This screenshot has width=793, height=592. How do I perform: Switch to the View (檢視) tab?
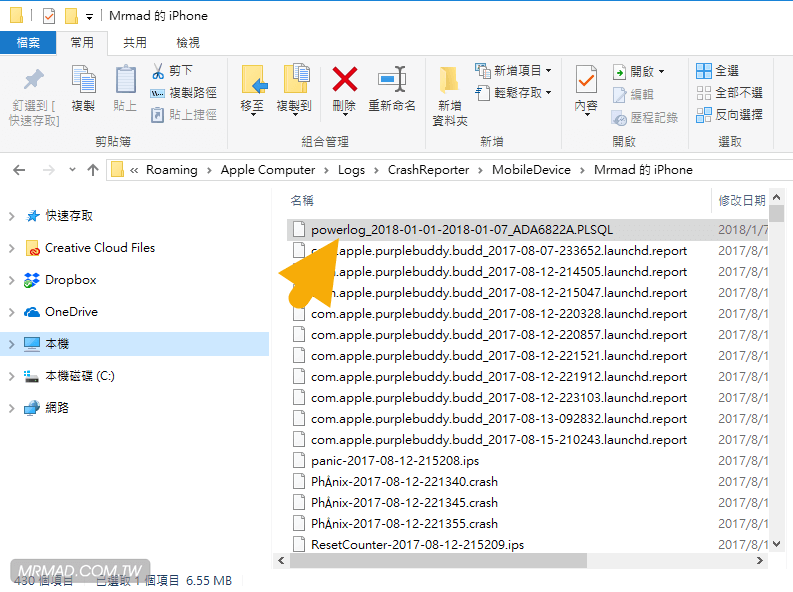tap(188, 43)
